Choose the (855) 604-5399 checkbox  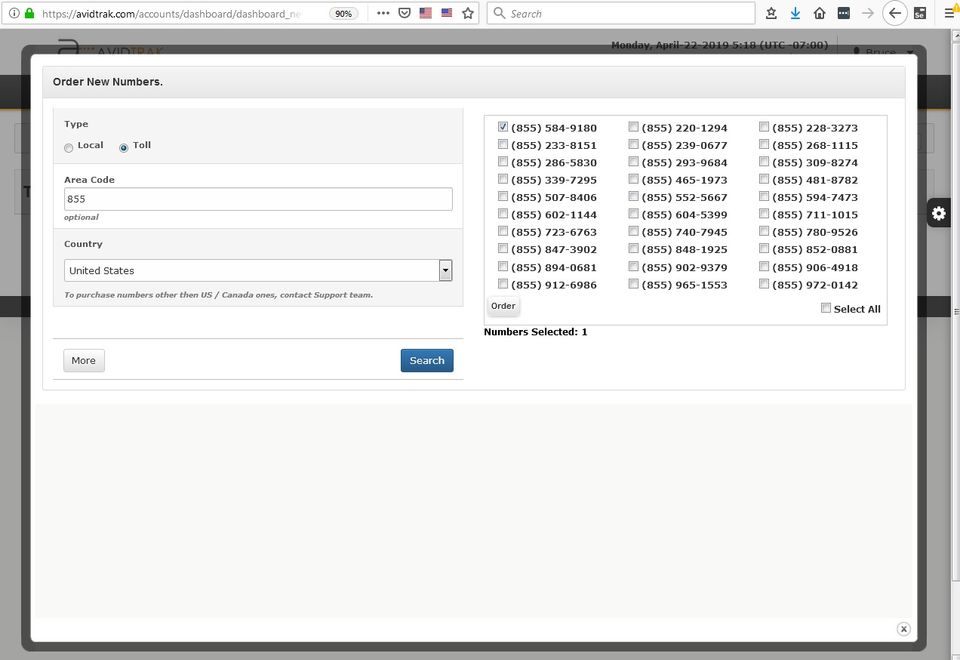click(x=634, y=214)
